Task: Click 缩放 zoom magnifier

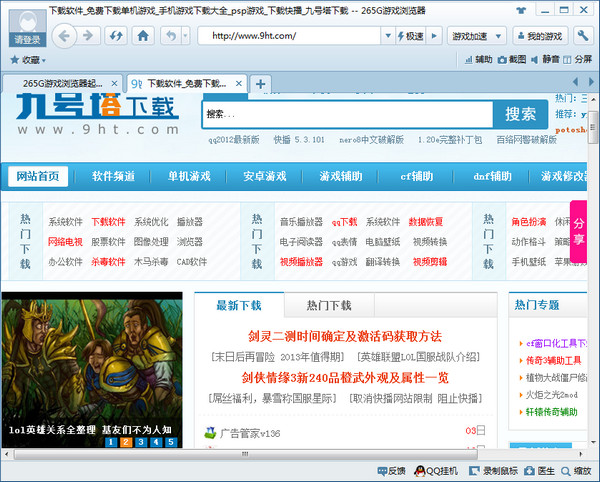Action: pyautogui.click(x=576, y=471)
